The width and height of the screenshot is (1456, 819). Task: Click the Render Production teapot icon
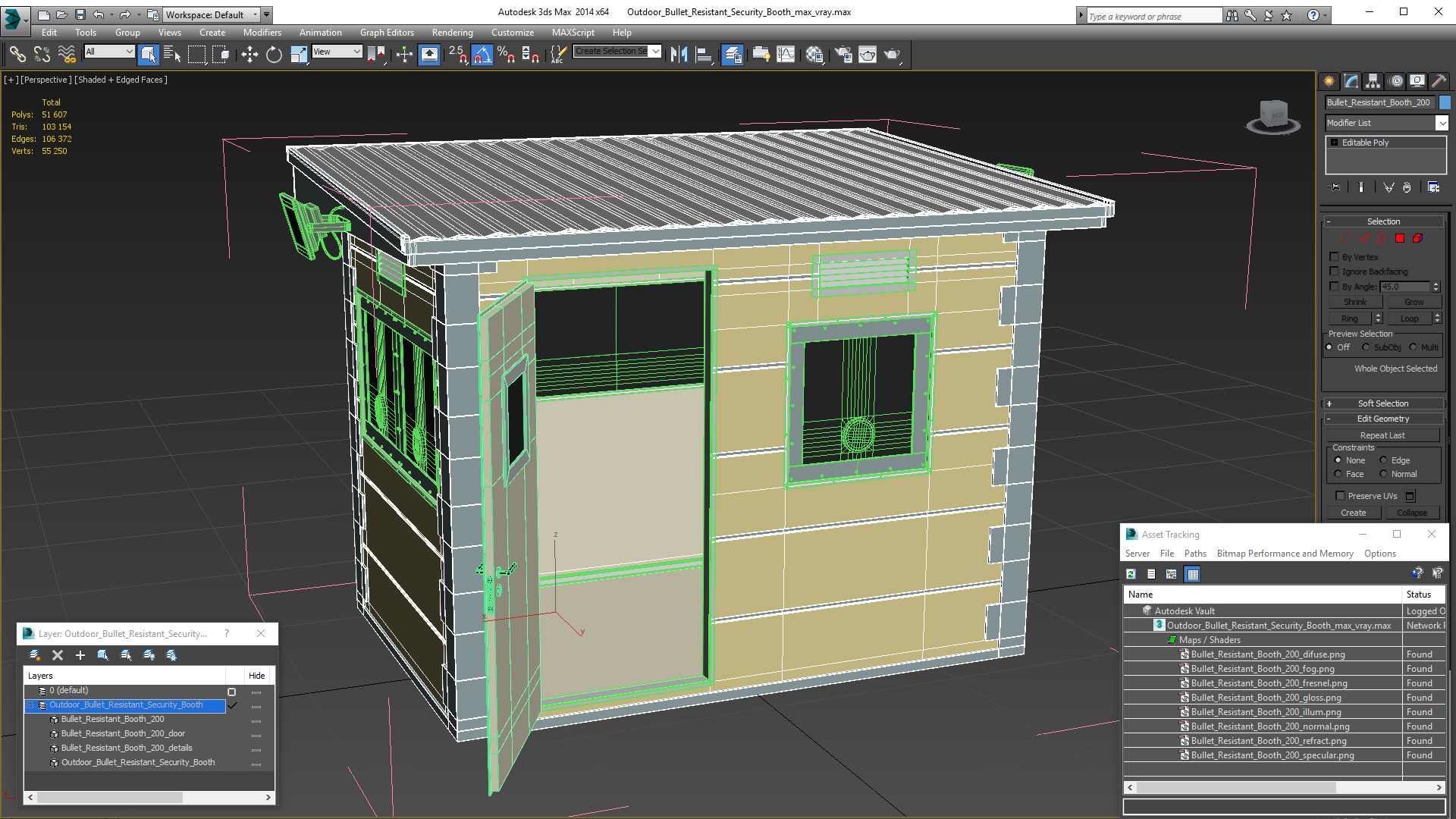point(892,55)
